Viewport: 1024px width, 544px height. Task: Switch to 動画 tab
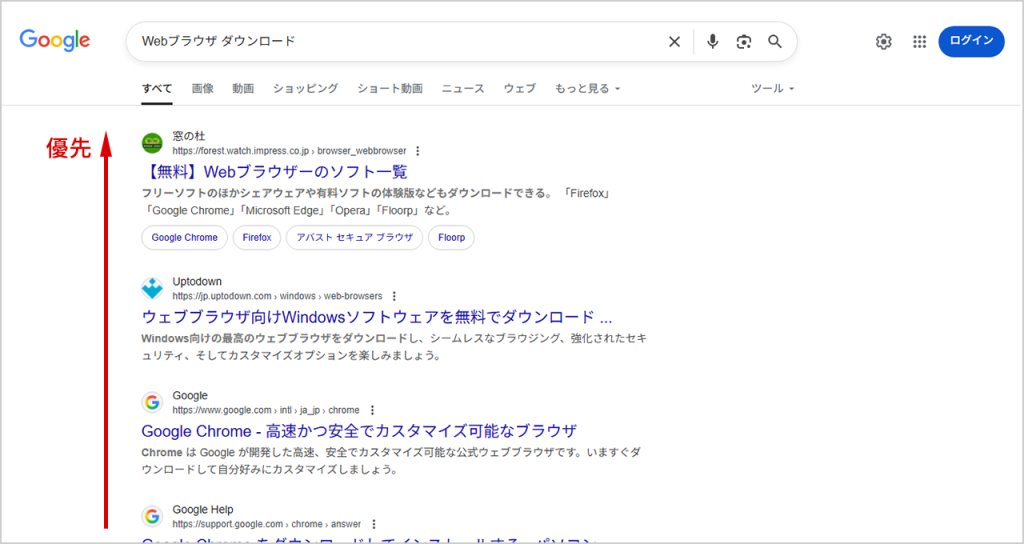pyautogui.click(x=243, y=88)
